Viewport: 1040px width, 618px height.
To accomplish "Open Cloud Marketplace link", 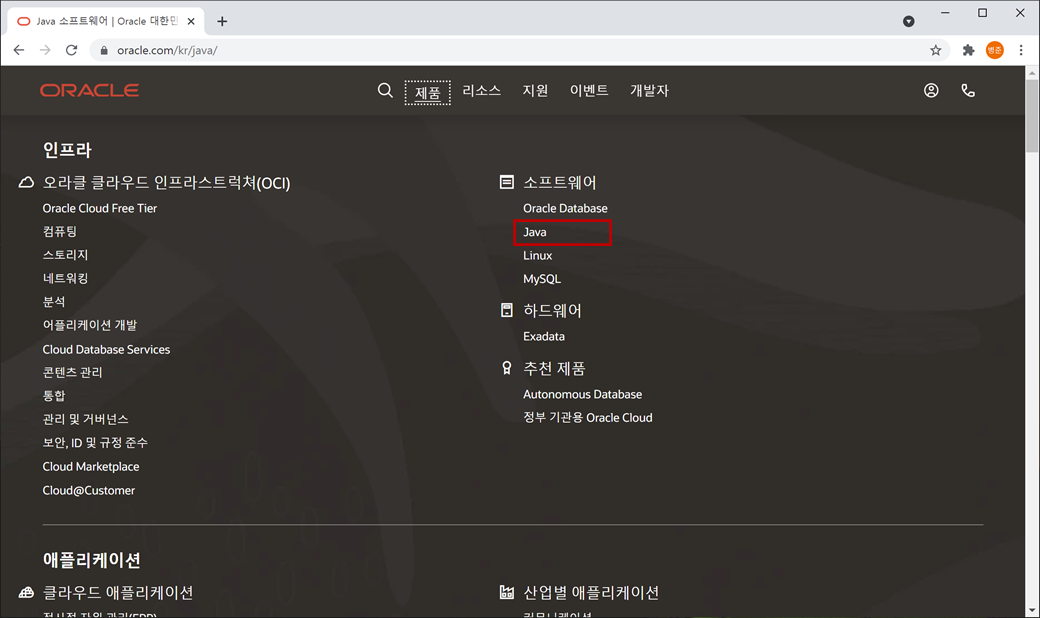I will tap(91, 467).
